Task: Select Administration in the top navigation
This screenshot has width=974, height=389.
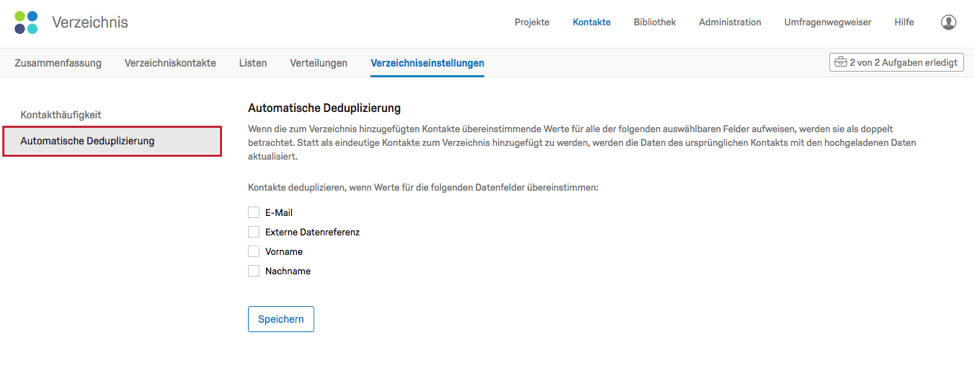Action: coord(730,22)
